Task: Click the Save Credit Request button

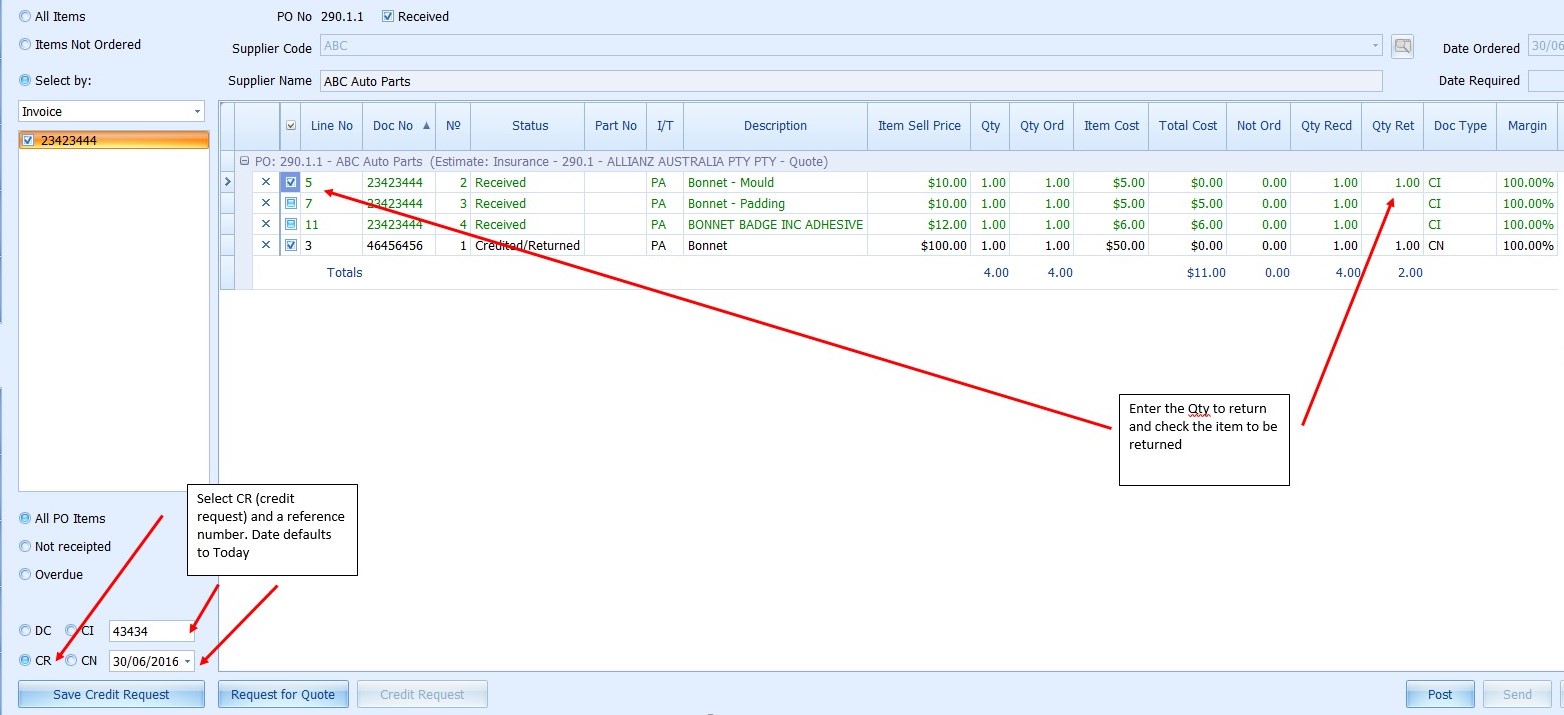Action: coord(111,694)
